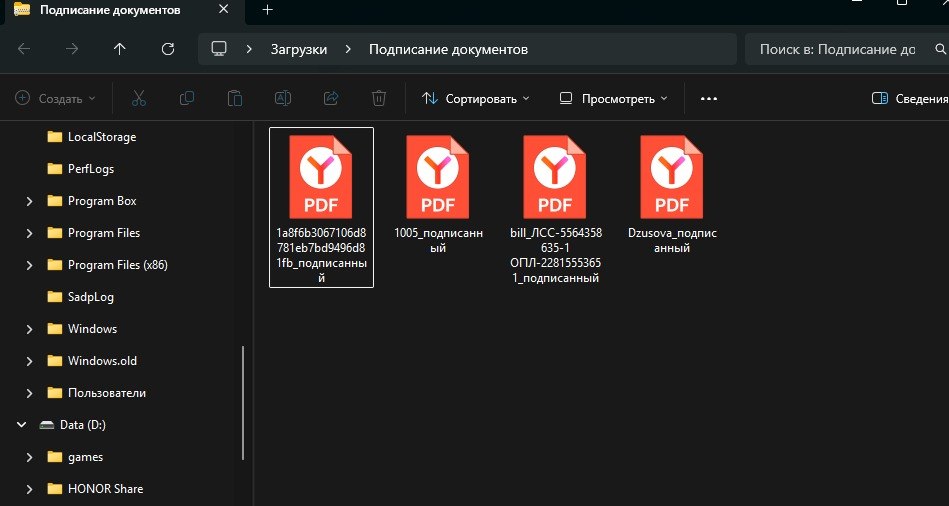Viewport: 949px width, 506px height.
Task: Expand the Пользователи folder node
Action: [x=28, y=393]
